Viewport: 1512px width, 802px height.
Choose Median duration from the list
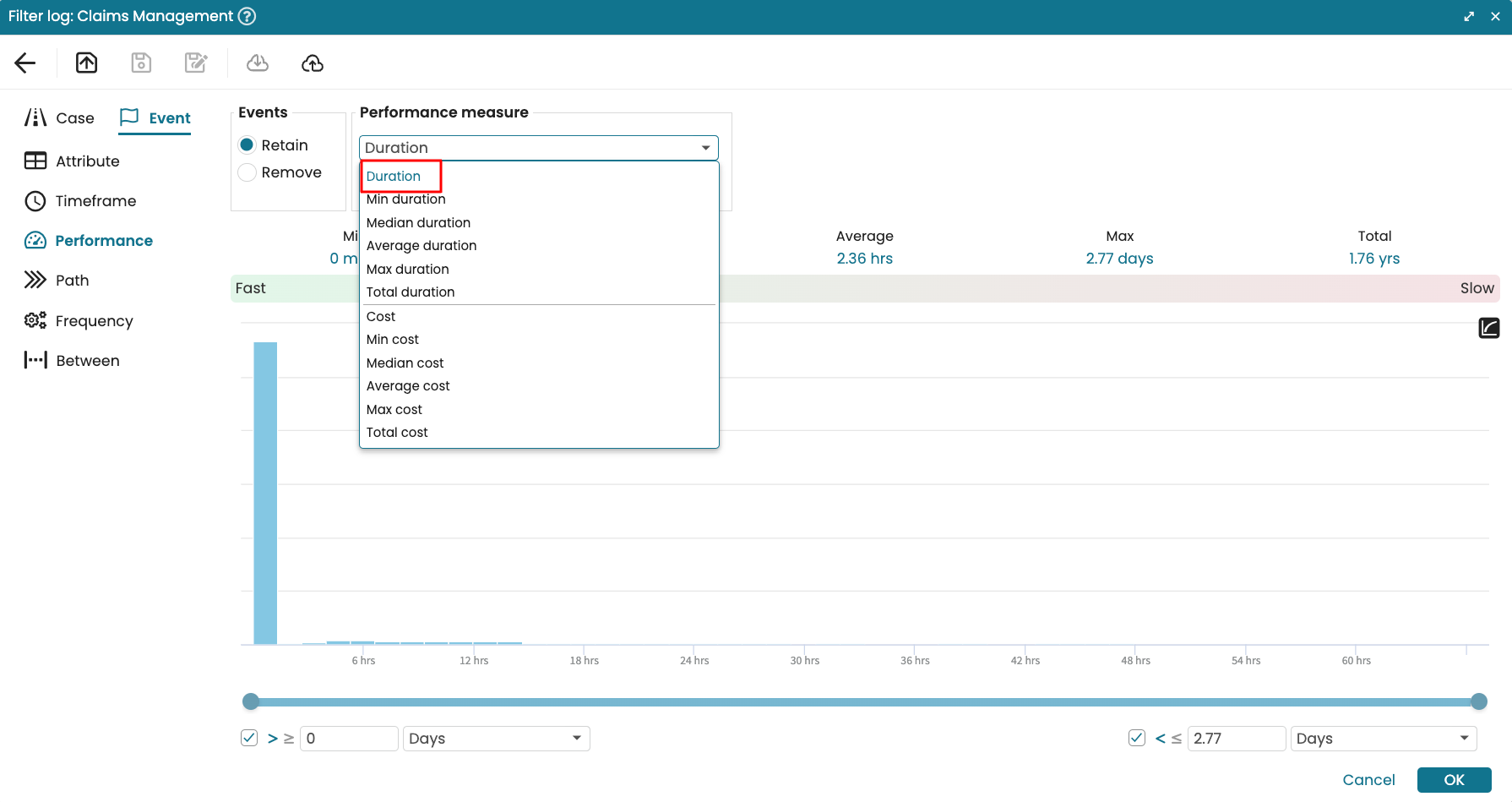pyautogui.click(x=418, y=223)
